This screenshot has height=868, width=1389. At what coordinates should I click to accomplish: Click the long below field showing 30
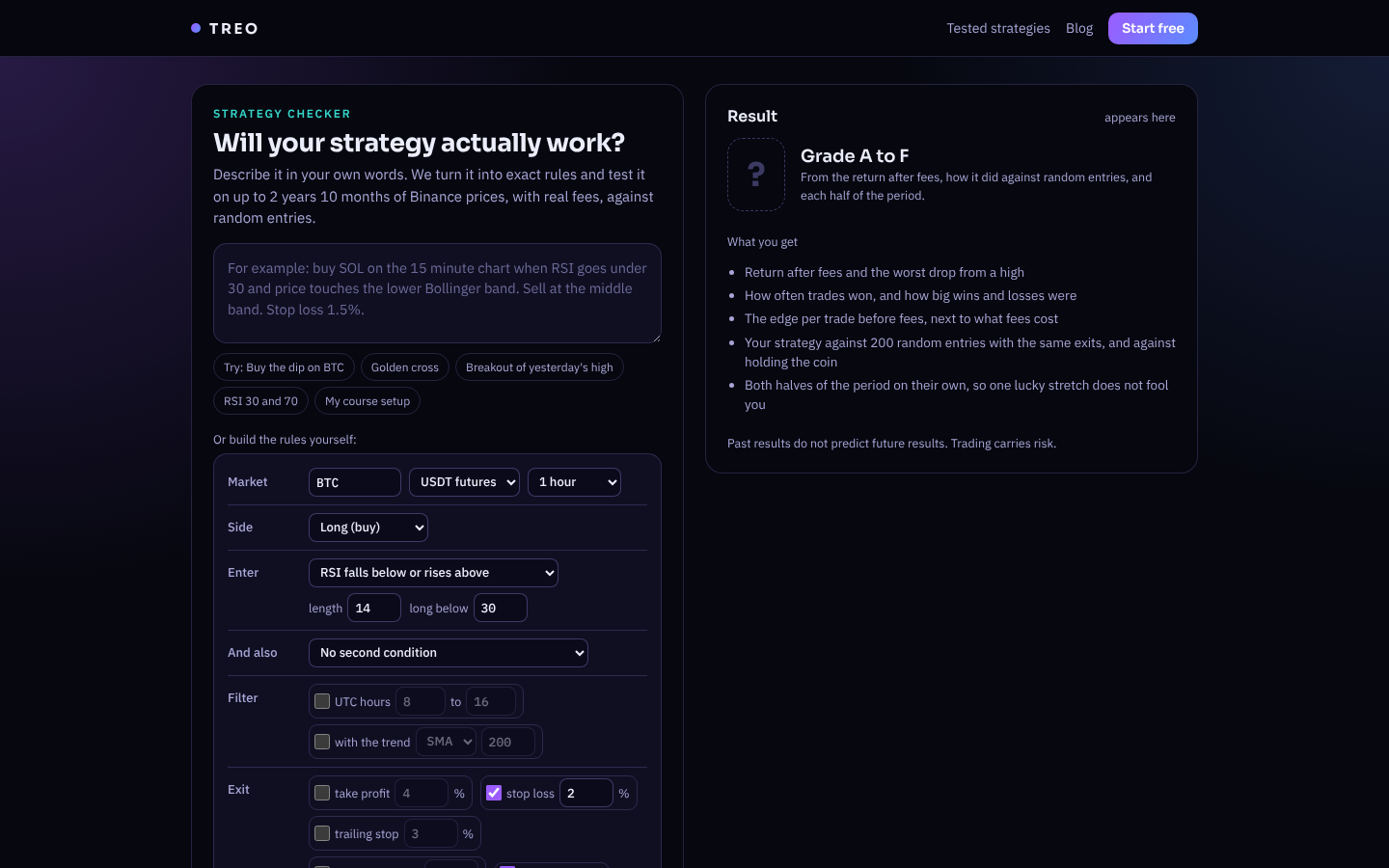click(x=501, y=608)
